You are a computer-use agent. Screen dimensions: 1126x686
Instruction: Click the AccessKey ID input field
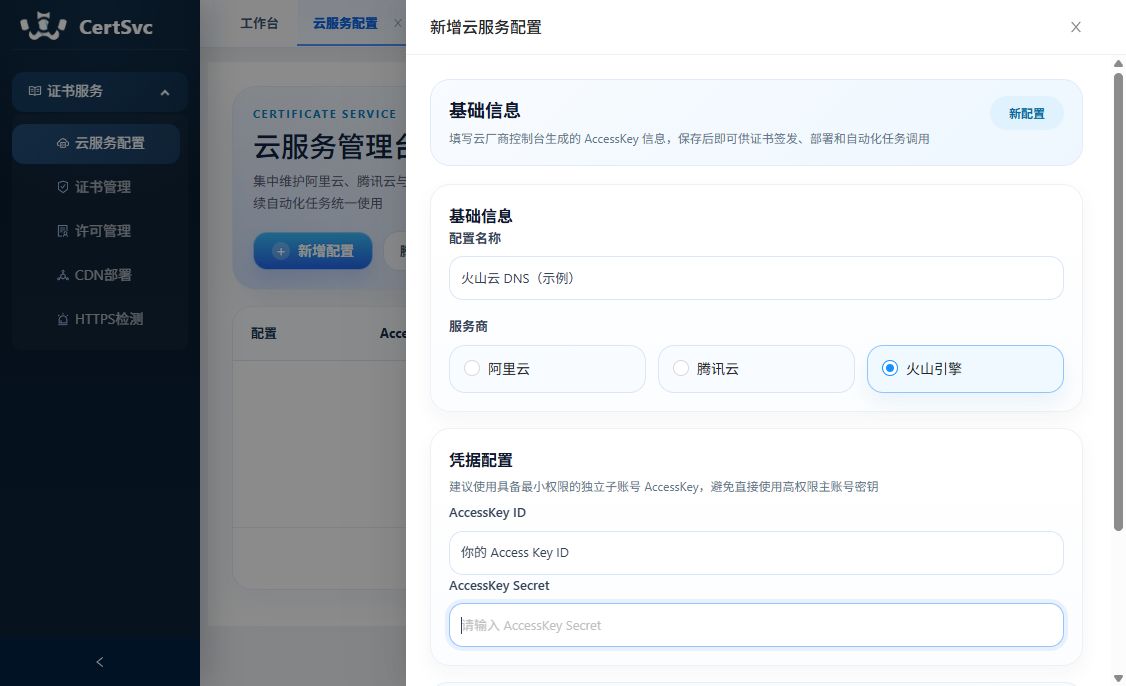756,552
